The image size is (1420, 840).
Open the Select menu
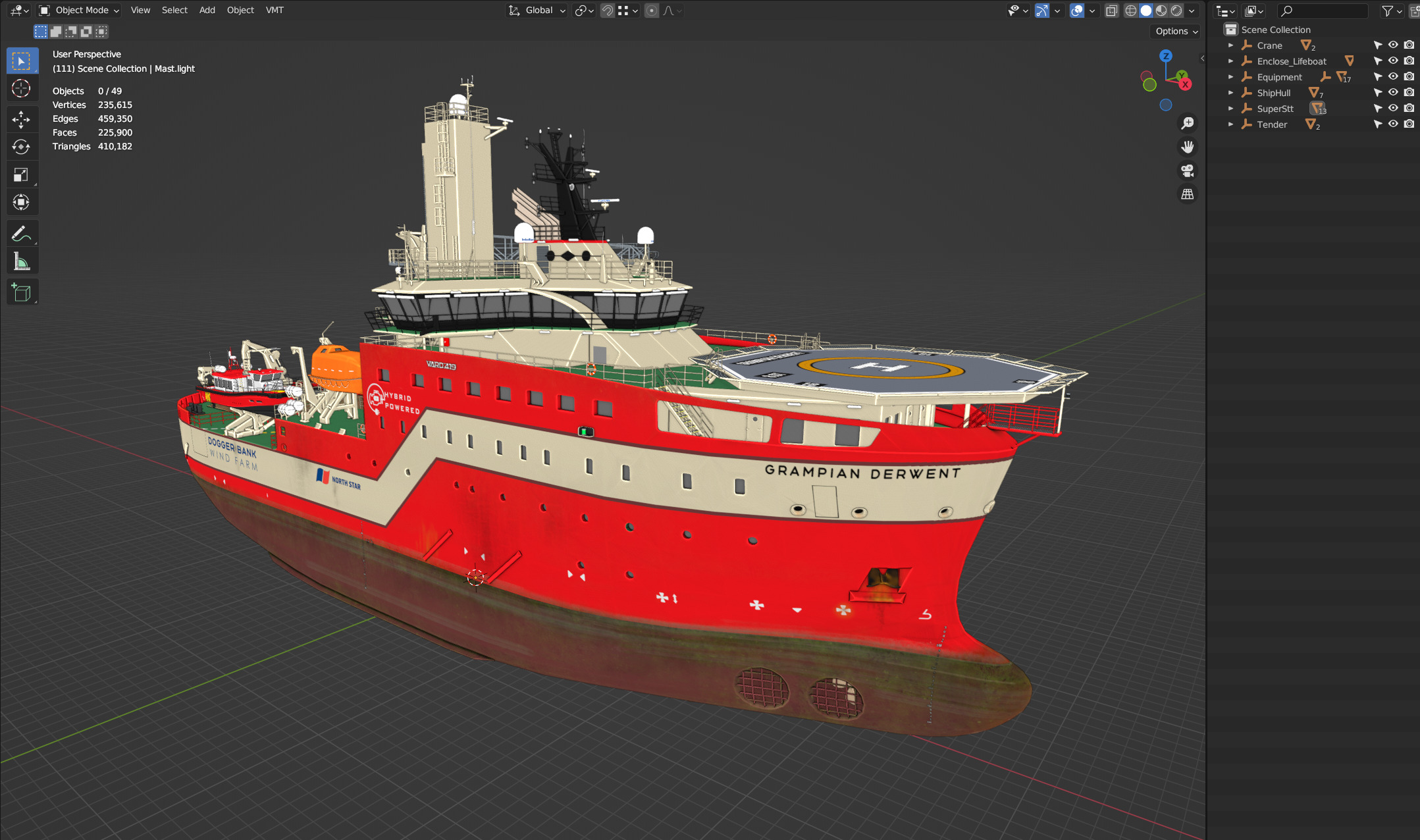coord(174,11)
